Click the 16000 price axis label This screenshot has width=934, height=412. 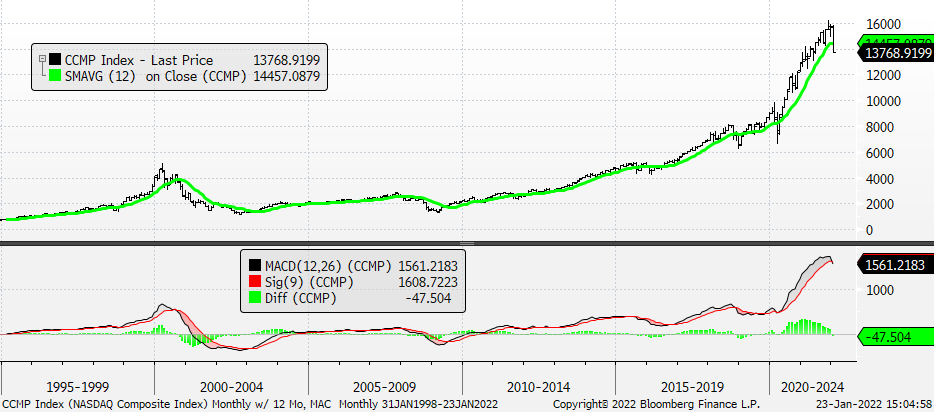(x=883, y=24)
